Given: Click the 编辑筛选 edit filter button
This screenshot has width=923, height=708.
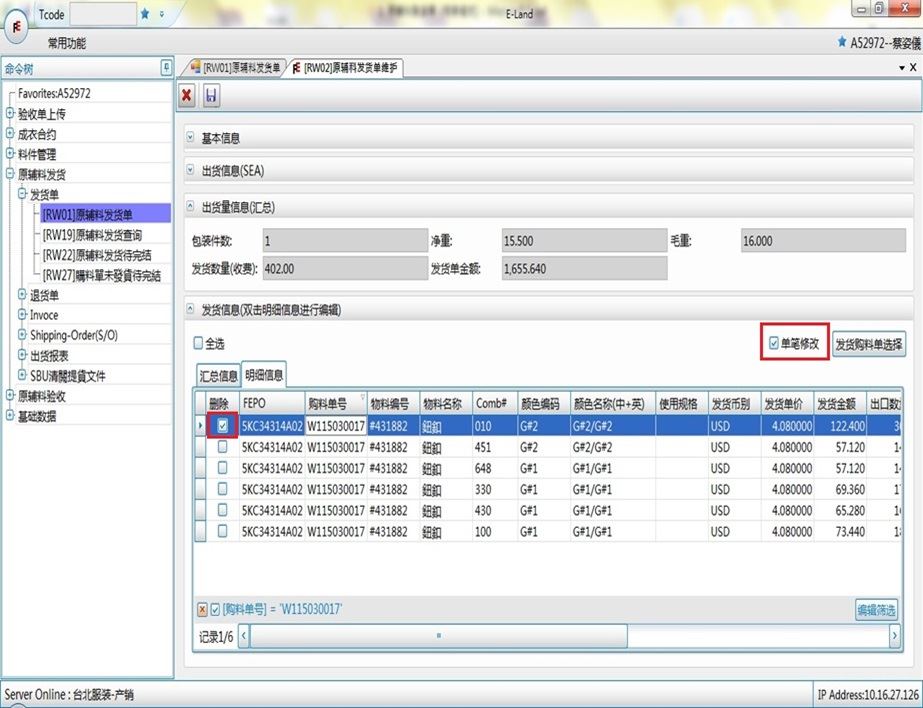Looking at the screenshot, I should pyautogui.click(x=875, y=609).
